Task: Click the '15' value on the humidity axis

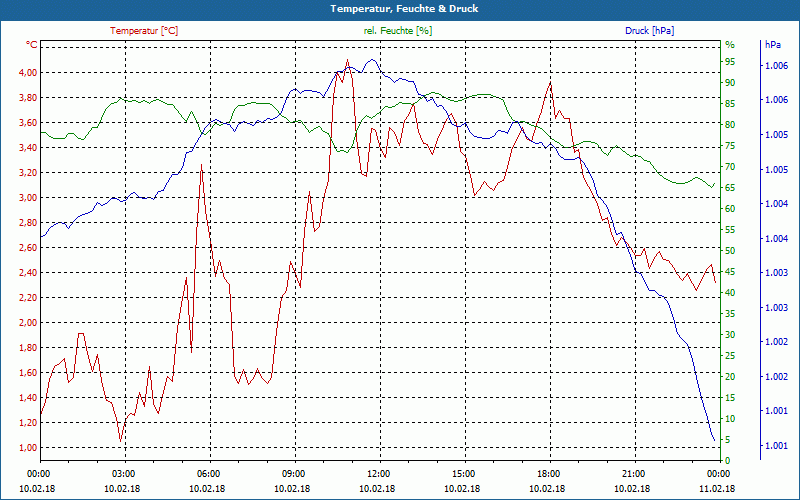Action: tap(730, 397)
